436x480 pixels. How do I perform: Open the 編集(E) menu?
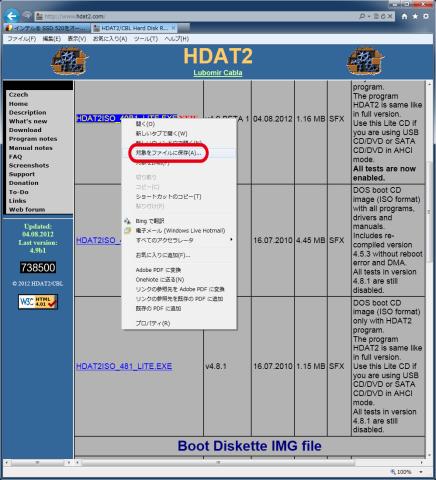pos(52,39)
